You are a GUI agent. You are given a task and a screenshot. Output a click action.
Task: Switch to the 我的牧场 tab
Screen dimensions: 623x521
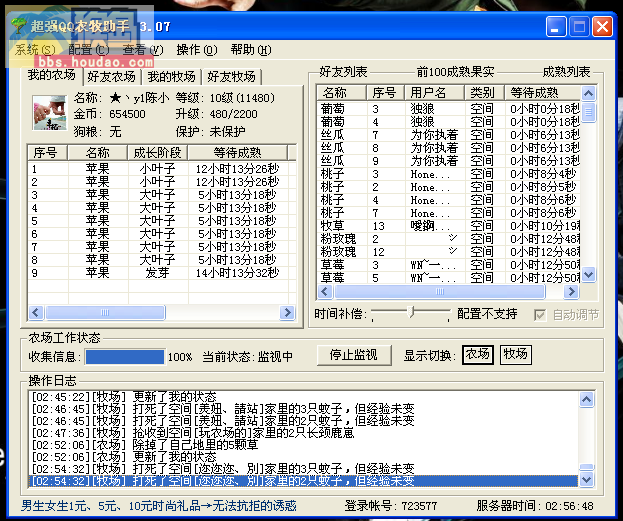[171, 77]
